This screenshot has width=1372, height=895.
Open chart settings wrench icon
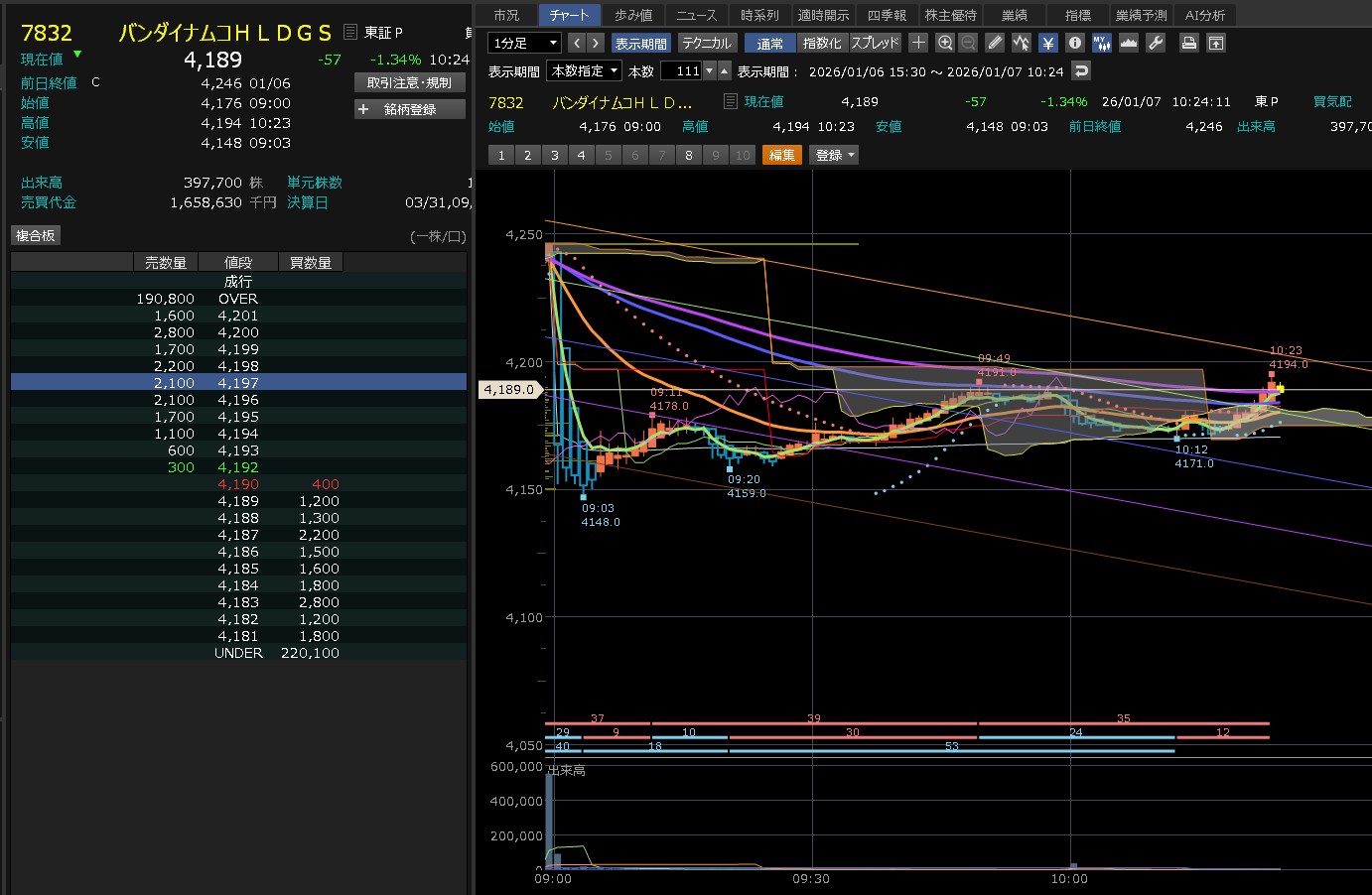coord(1155,43)
